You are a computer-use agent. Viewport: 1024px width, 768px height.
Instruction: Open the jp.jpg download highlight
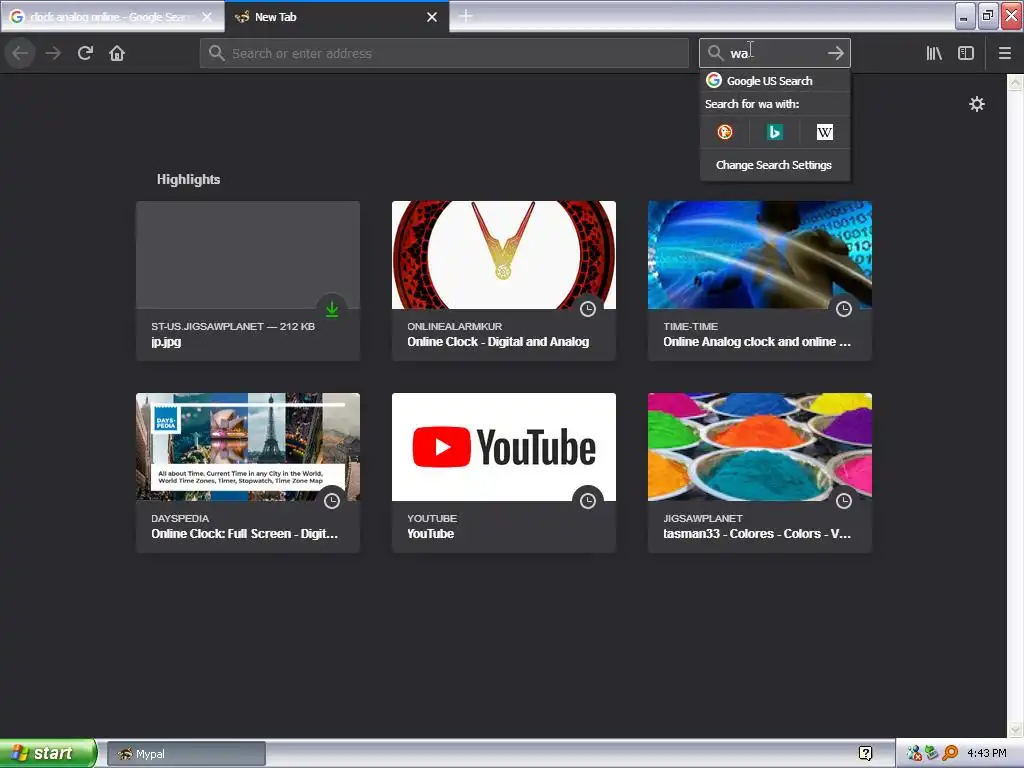[248, 281]
